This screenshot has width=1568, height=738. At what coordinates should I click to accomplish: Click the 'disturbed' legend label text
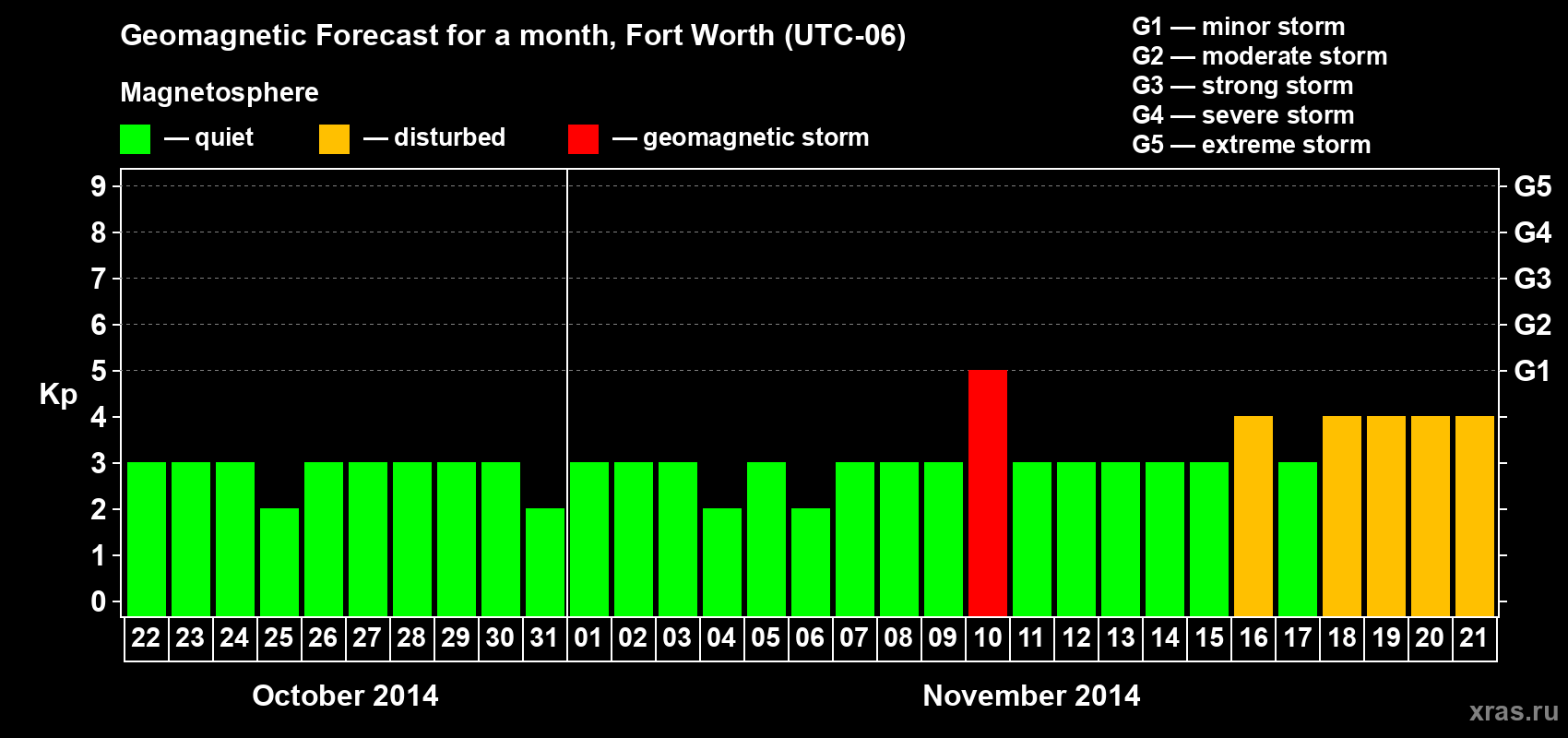449,137
